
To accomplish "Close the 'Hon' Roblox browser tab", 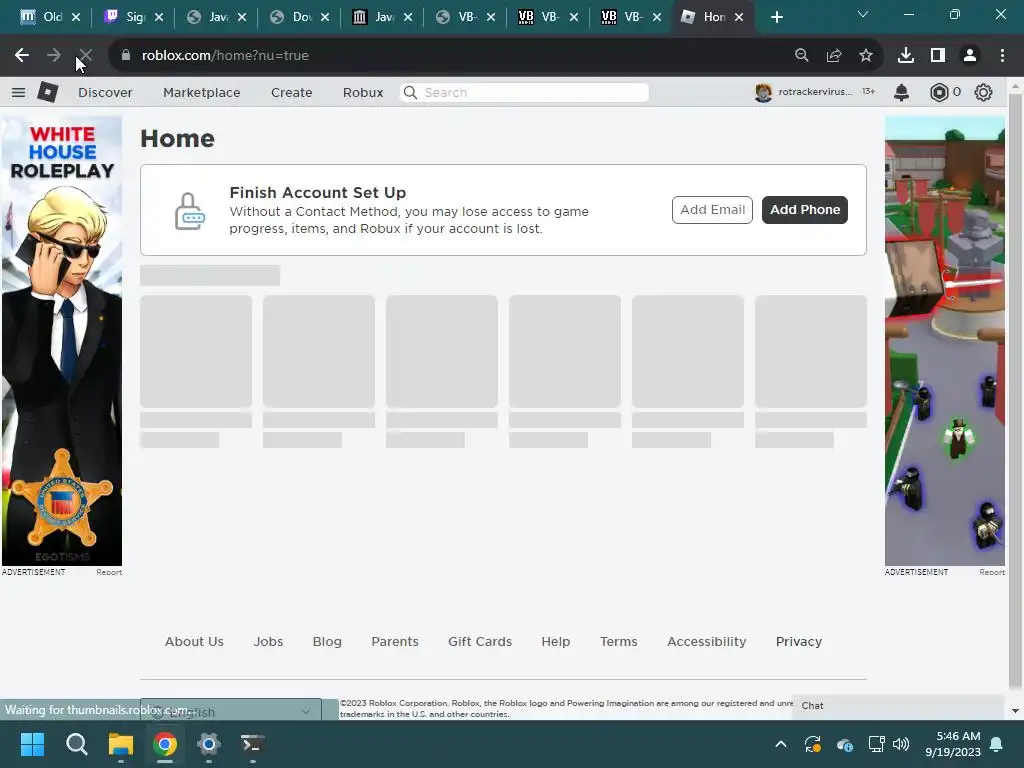I will point(739,18).
